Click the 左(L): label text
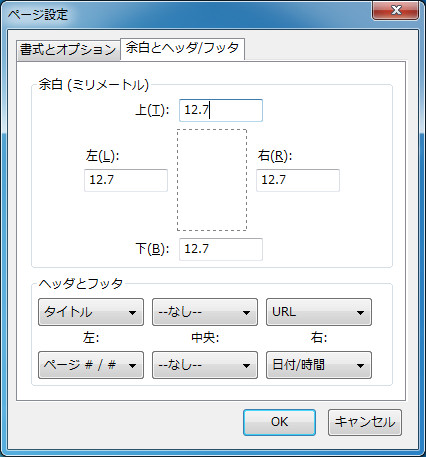 [x=102, y=156]
